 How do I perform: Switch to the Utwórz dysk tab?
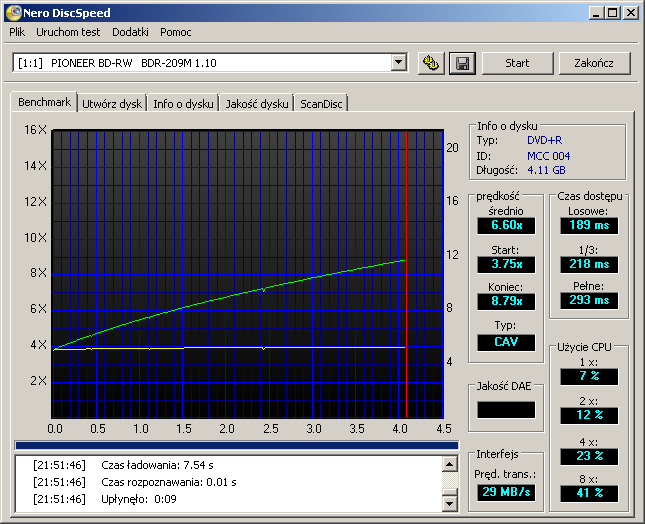click(112, 104)
